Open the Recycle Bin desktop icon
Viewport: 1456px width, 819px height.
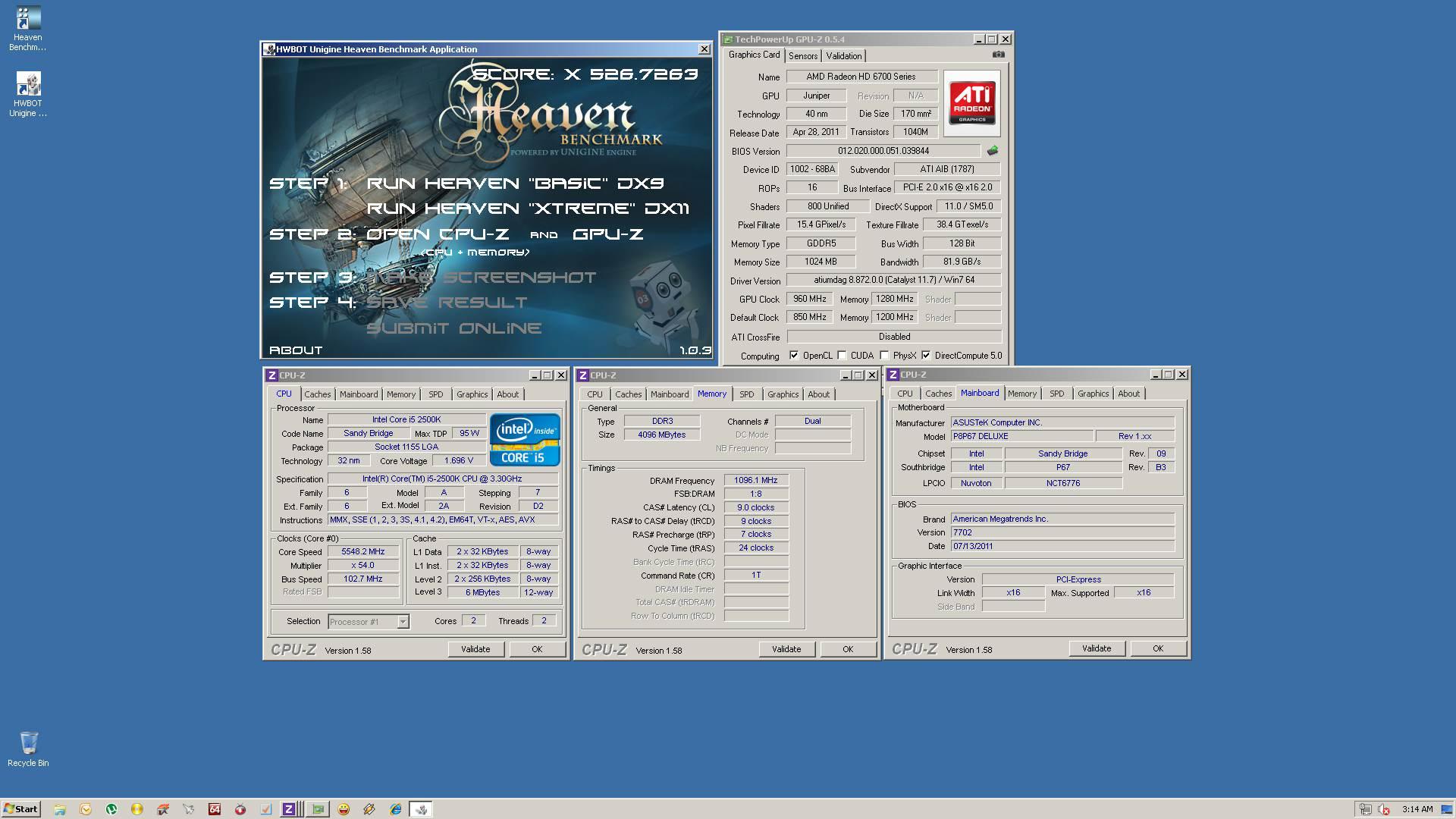pos(28,749)
